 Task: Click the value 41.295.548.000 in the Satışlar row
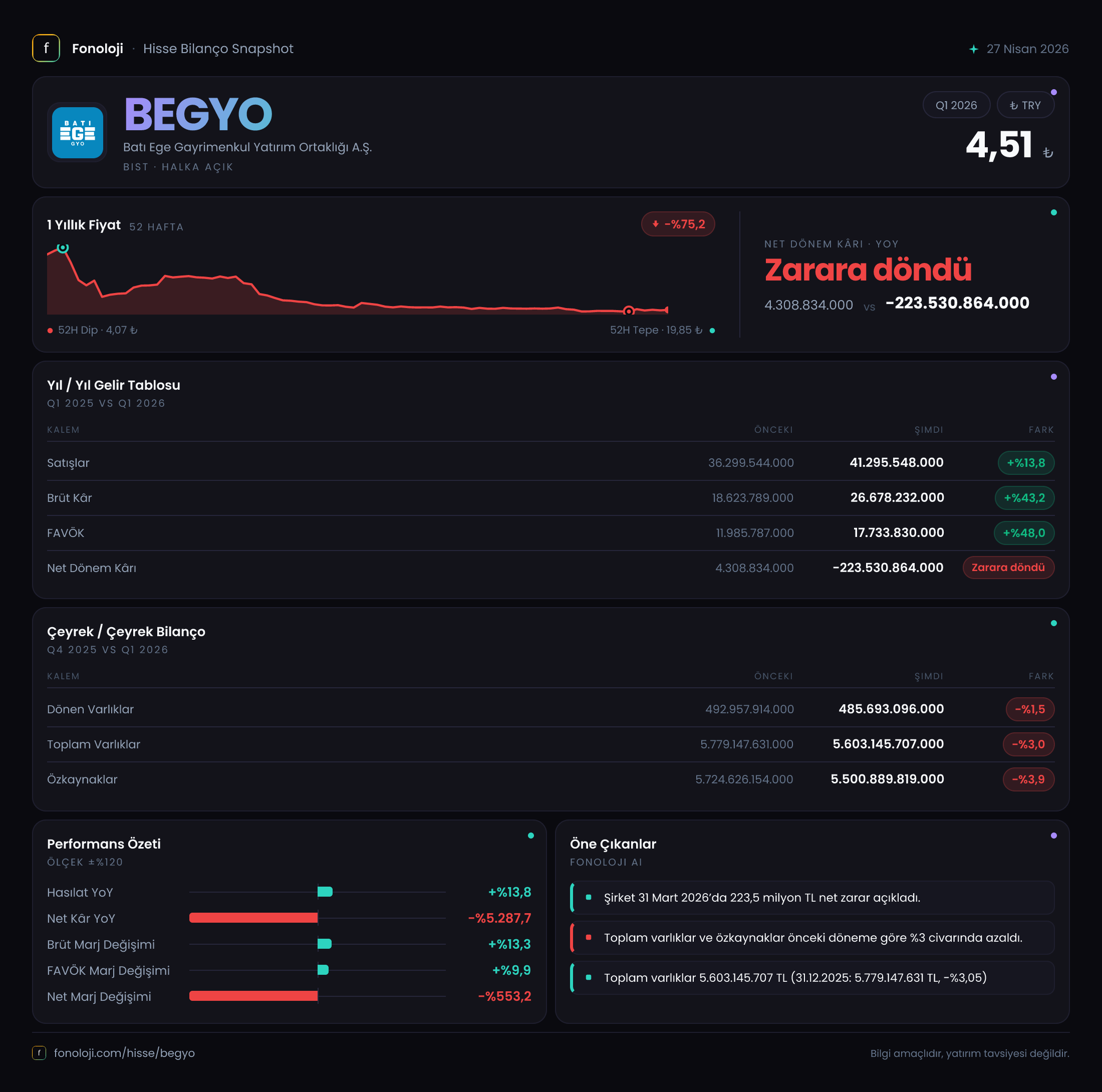(x=896, y=463)
